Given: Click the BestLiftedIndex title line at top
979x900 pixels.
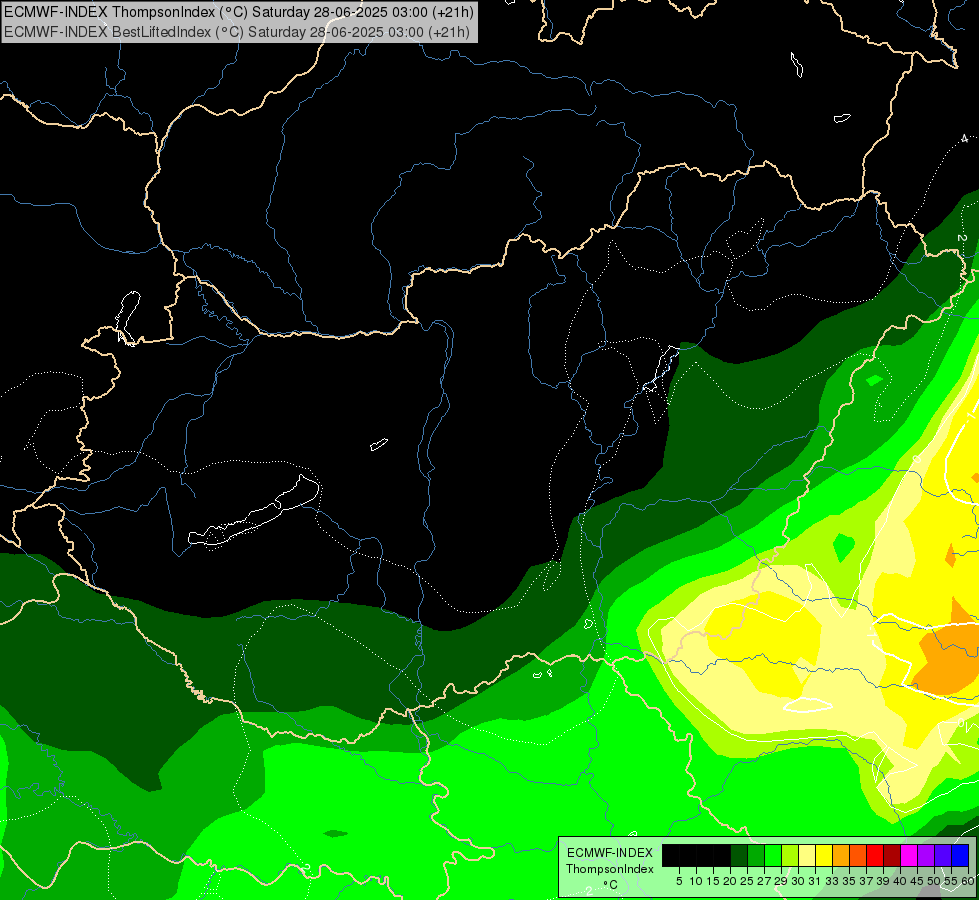Looking at the screenshot, I should click(237, 31).
